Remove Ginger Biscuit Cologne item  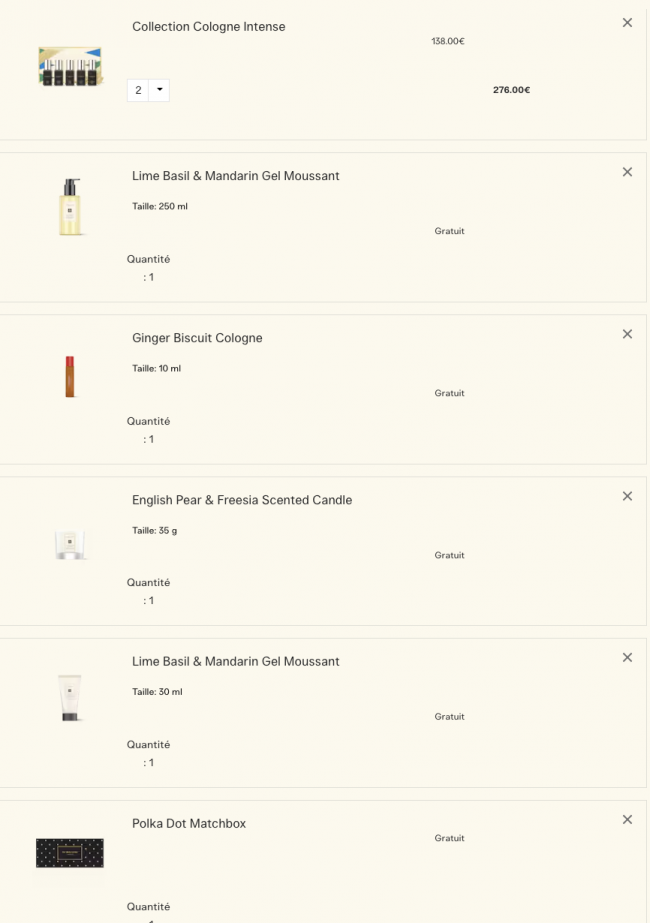(x=627, y=334)
